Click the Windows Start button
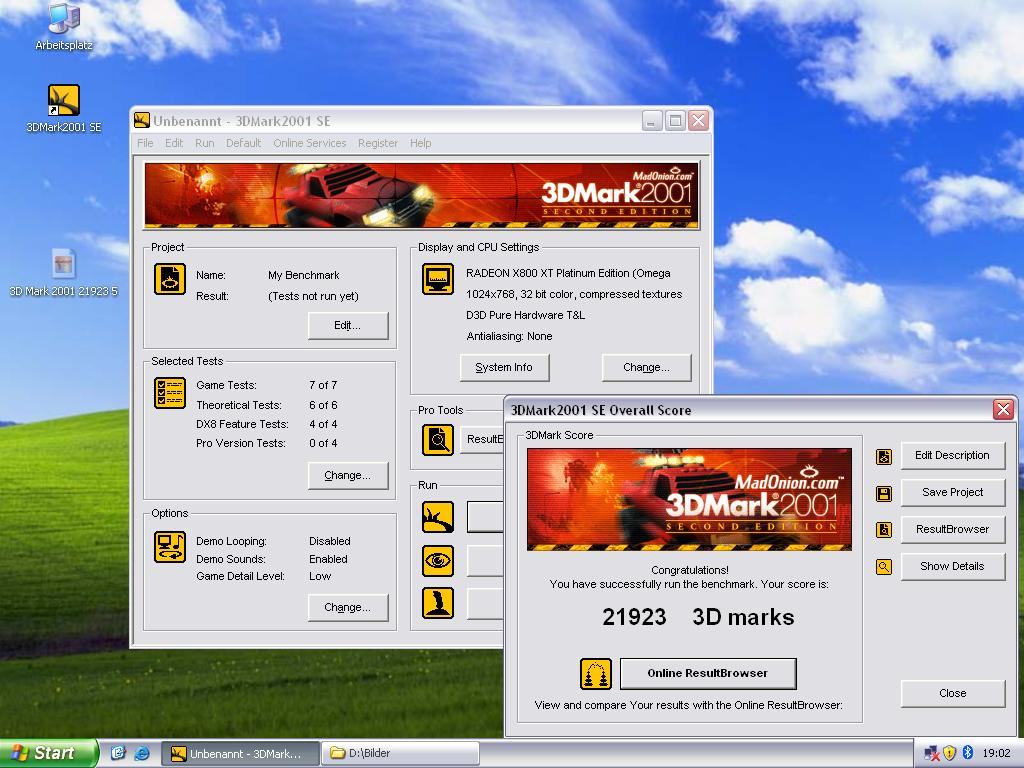1024x768 pixels. [x=48, y=754]
